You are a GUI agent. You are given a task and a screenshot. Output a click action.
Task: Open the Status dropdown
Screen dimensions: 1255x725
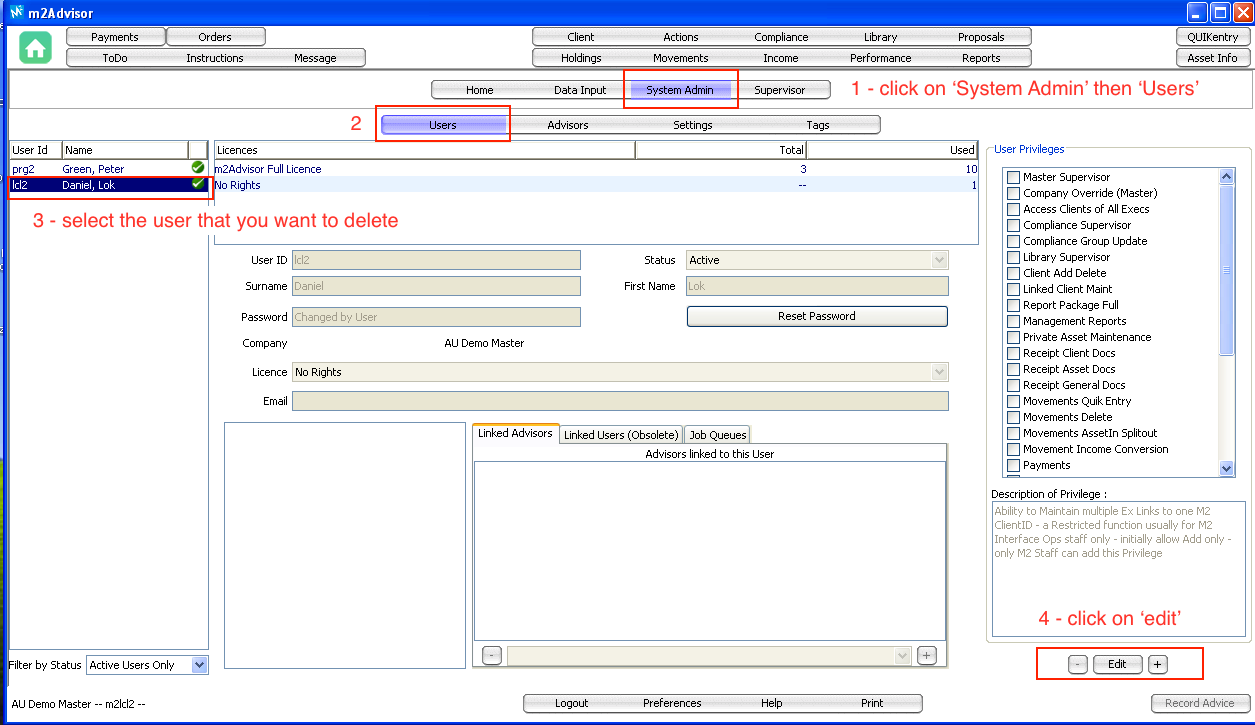coord(939,260)
